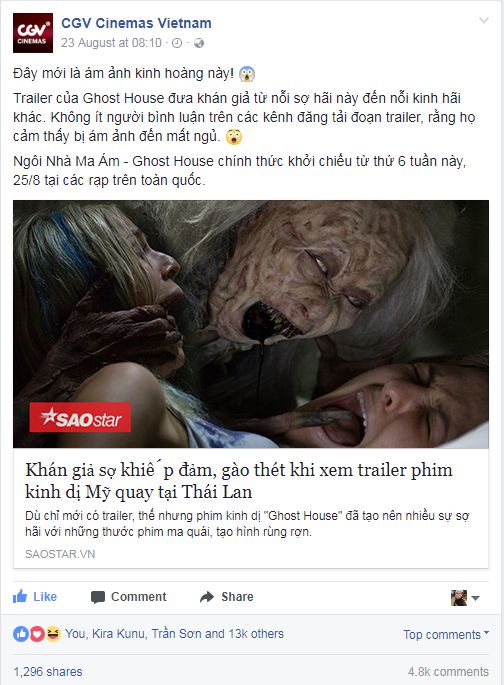The image size is (504, 685).
Task: Expand the post options chevron menu
Action: click(x=483, y=20)
